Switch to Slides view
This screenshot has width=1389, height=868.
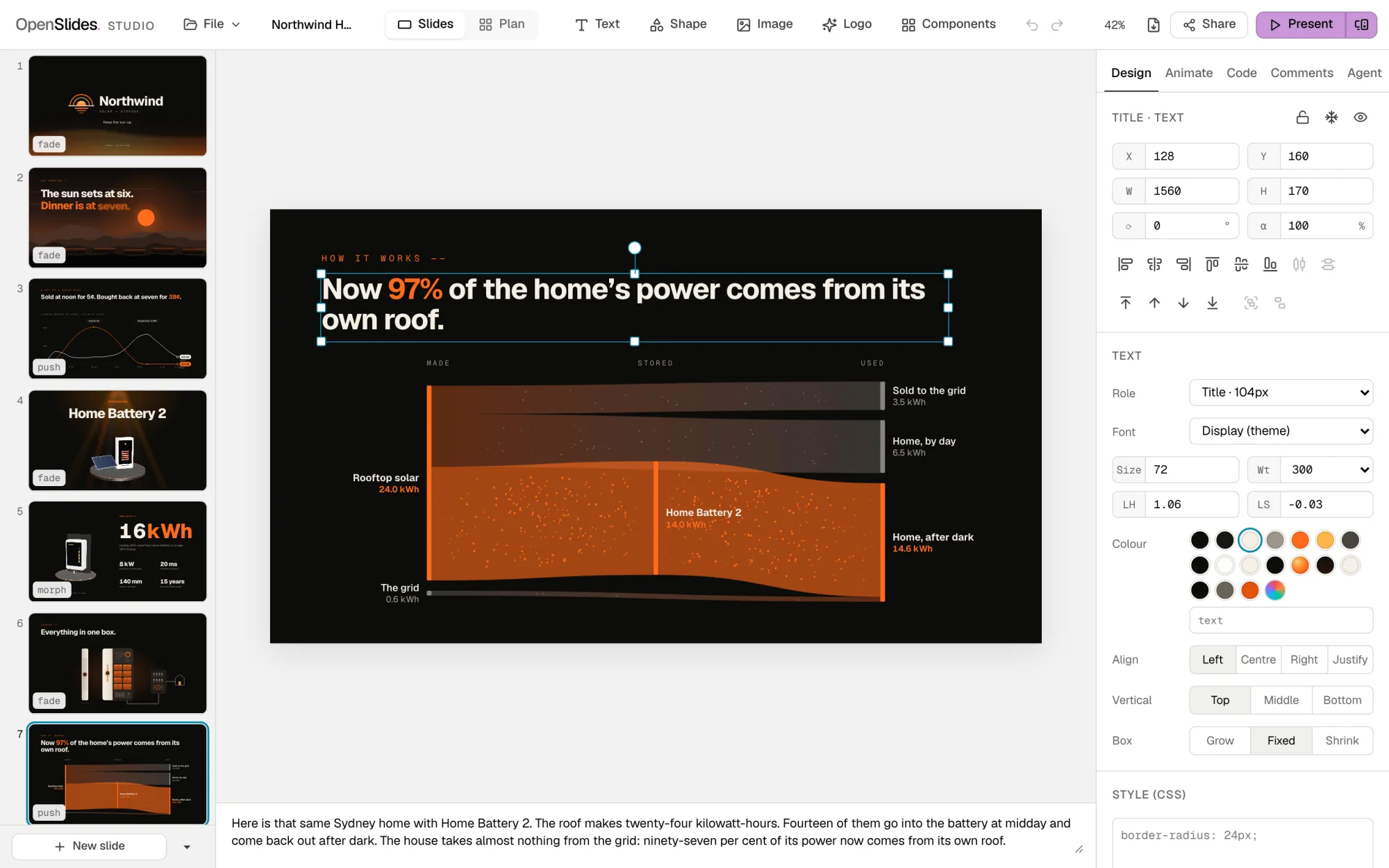coord(425,24)
